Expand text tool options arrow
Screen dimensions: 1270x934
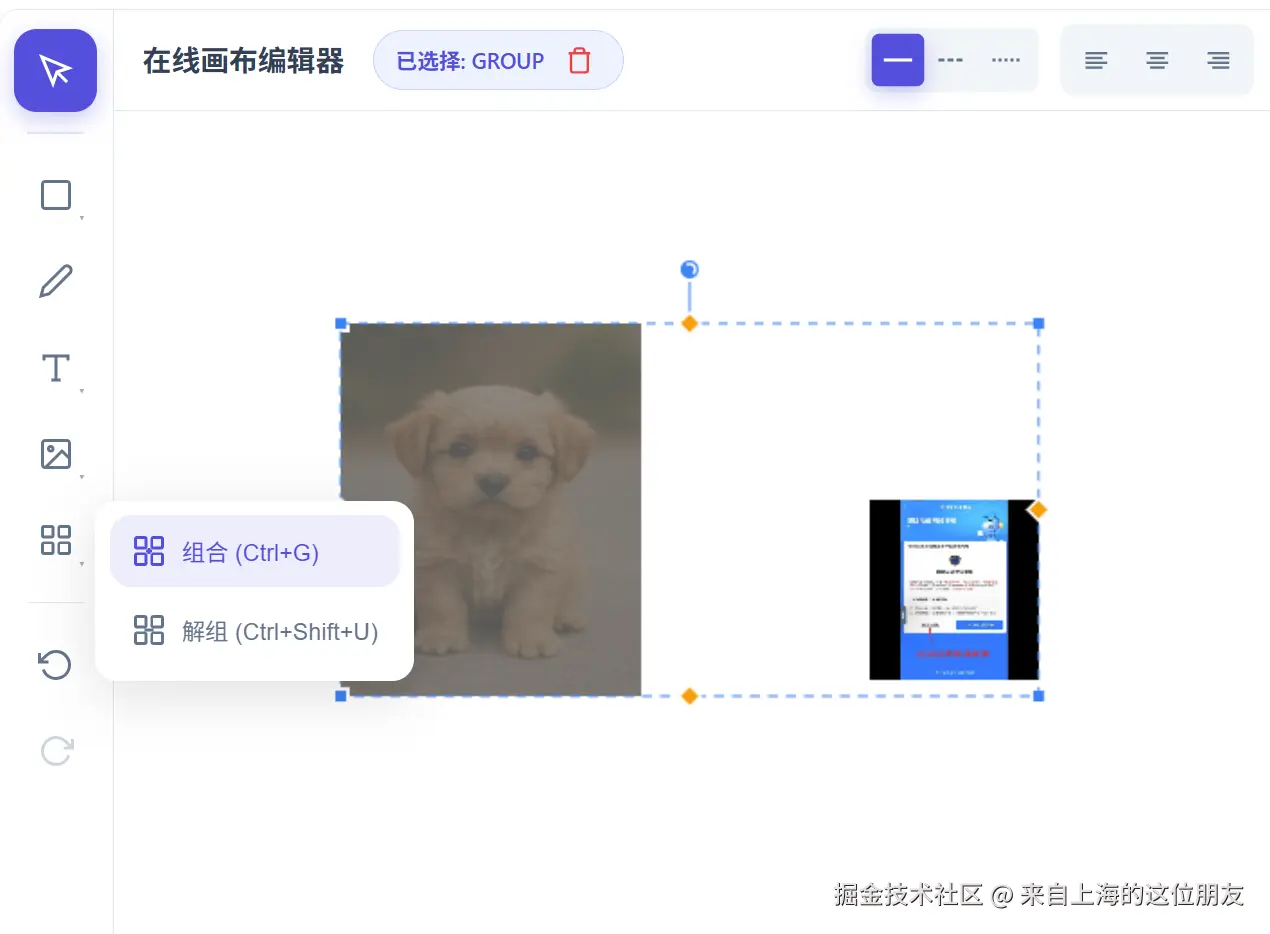[82, 391]
